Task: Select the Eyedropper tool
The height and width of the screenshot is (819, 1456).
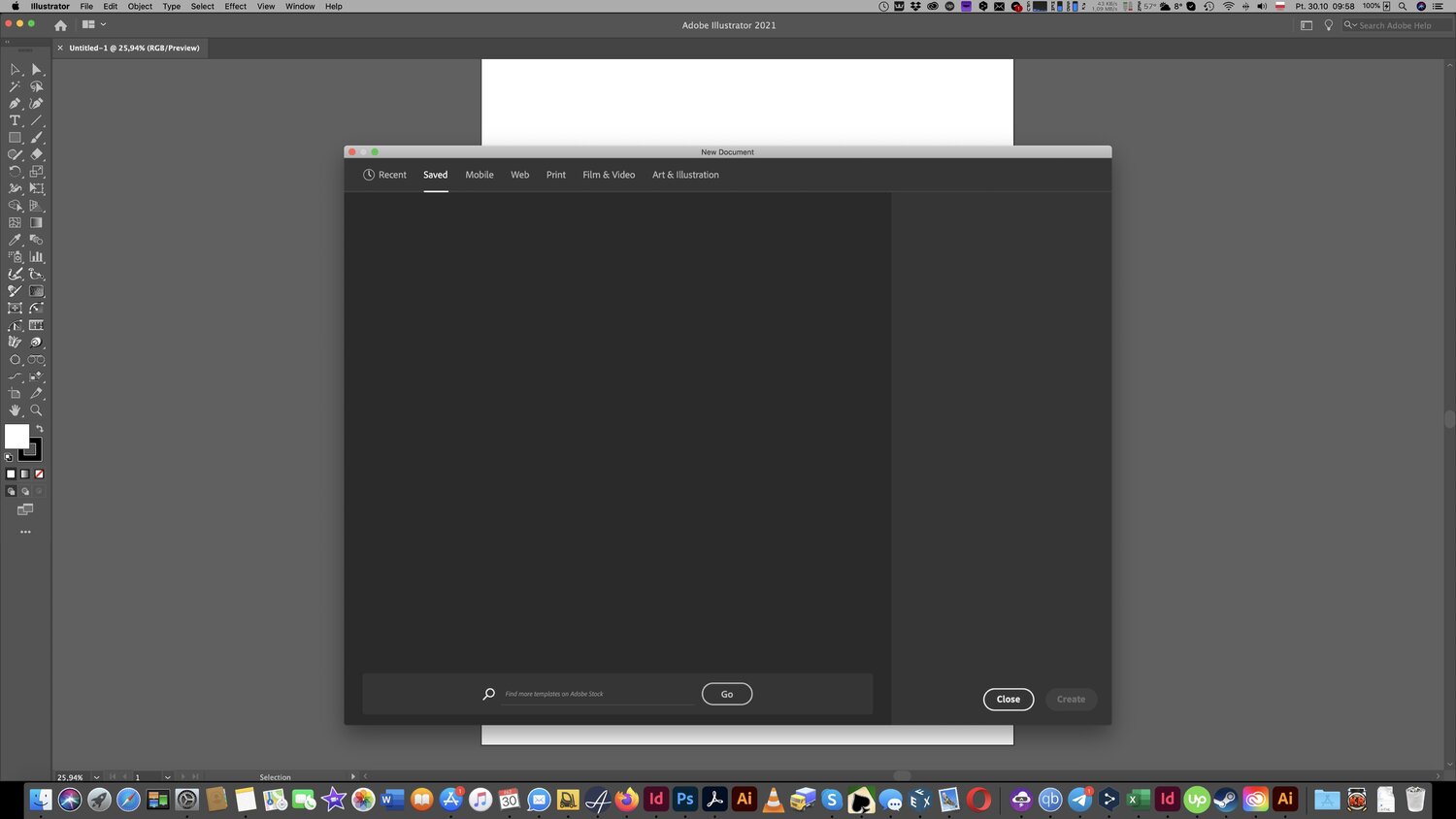Action: [15, 240]
